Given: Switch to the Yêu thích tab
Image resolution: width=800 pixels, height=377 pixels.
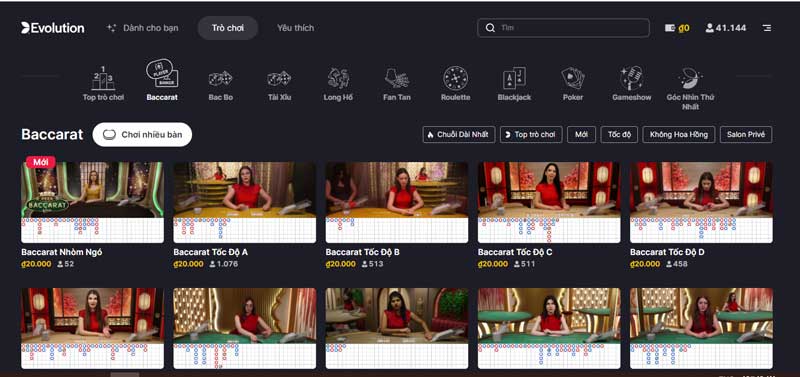Looking at the screenshot, I should (295, 28).
